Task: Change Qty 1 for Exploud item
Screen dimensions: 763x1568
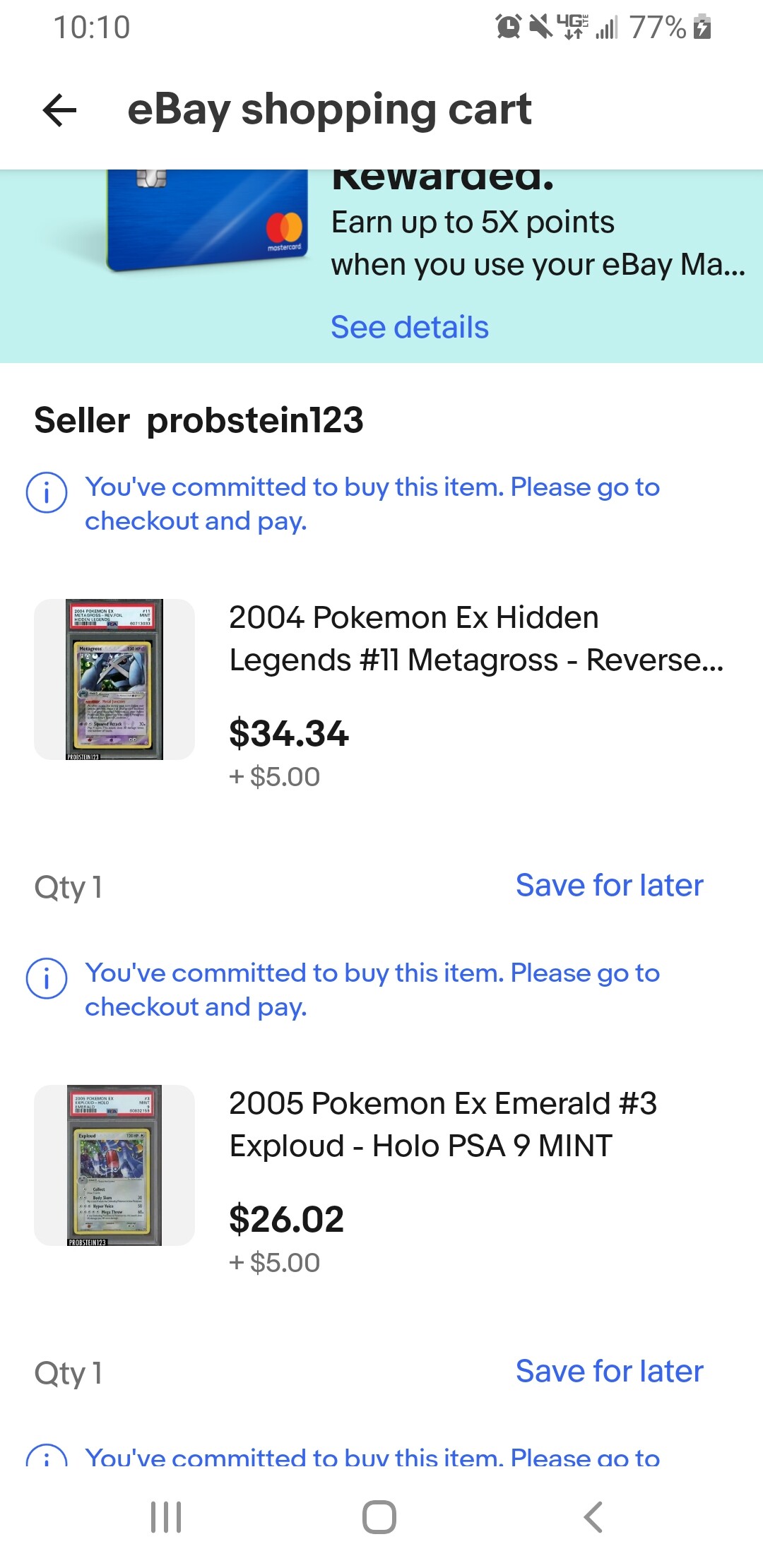Action: click(69, 1372)
